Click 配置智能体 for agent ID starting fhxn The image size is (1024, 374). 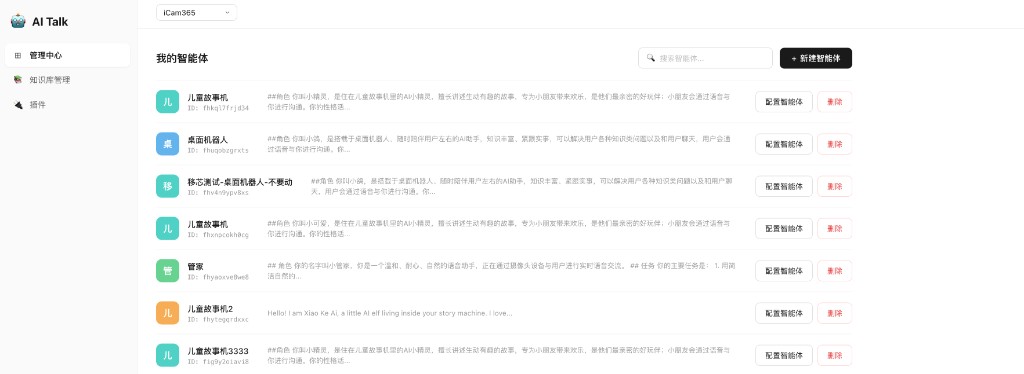[x=784, y=228]
